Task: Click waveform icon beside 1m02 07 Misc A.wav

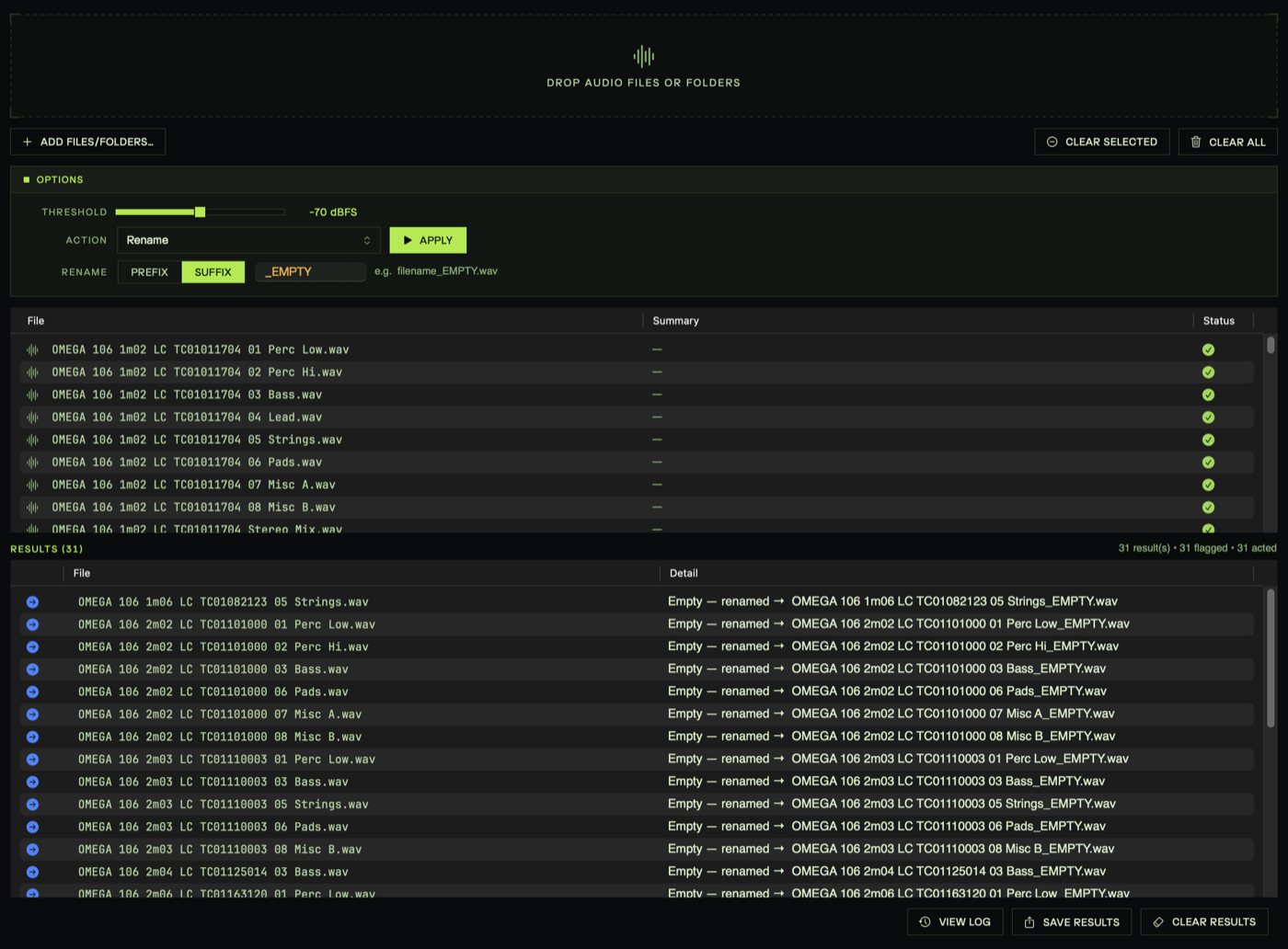Action: click(33, 485)
